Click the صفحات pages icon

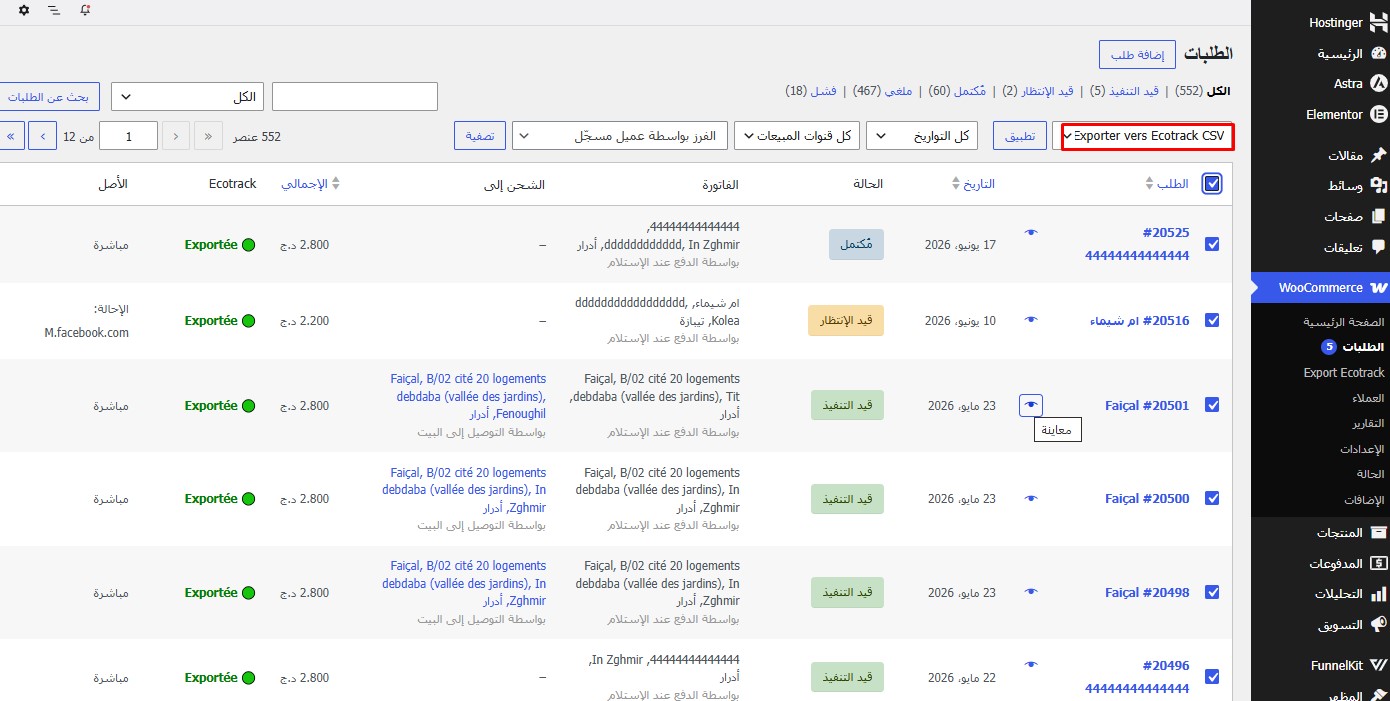1378,216
